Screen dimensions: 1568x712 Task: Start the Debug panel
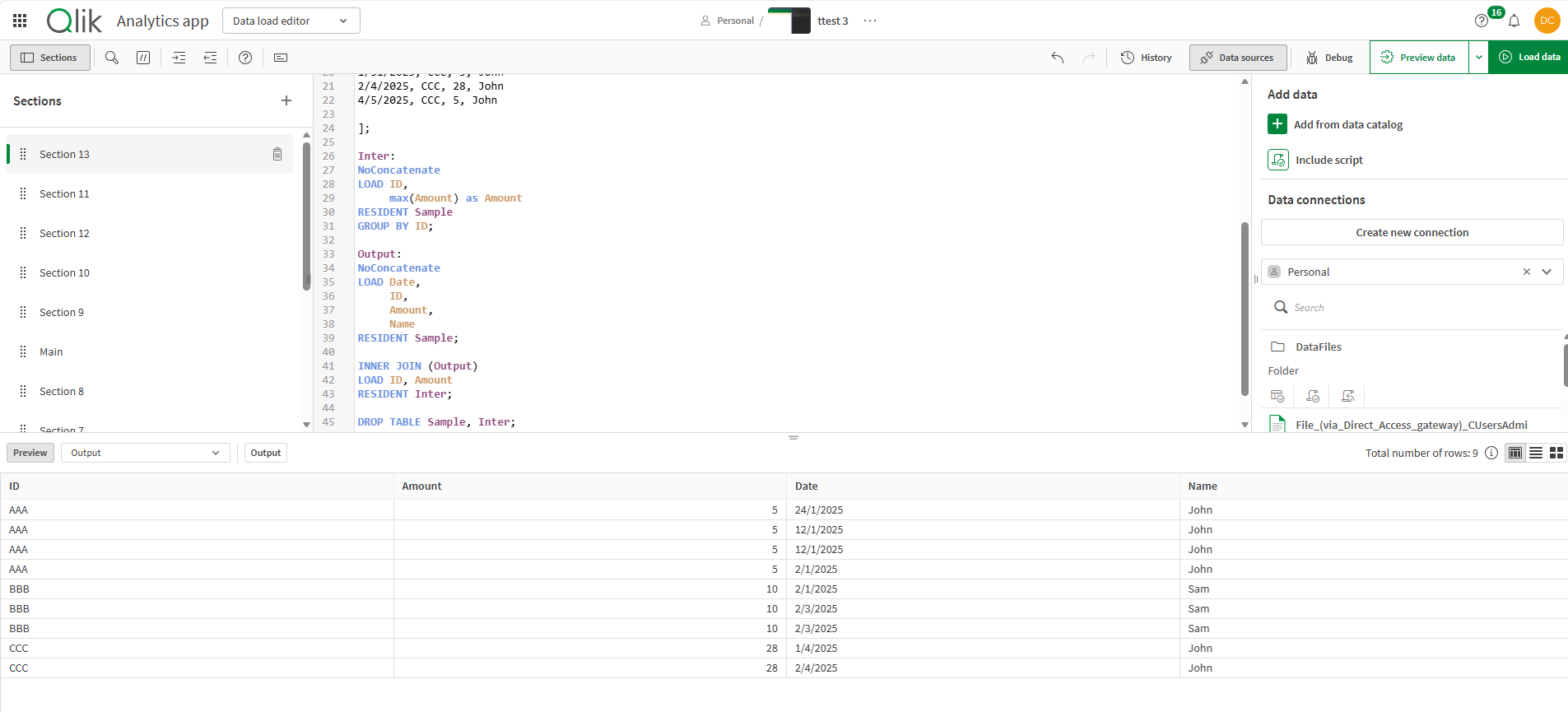1329,58
